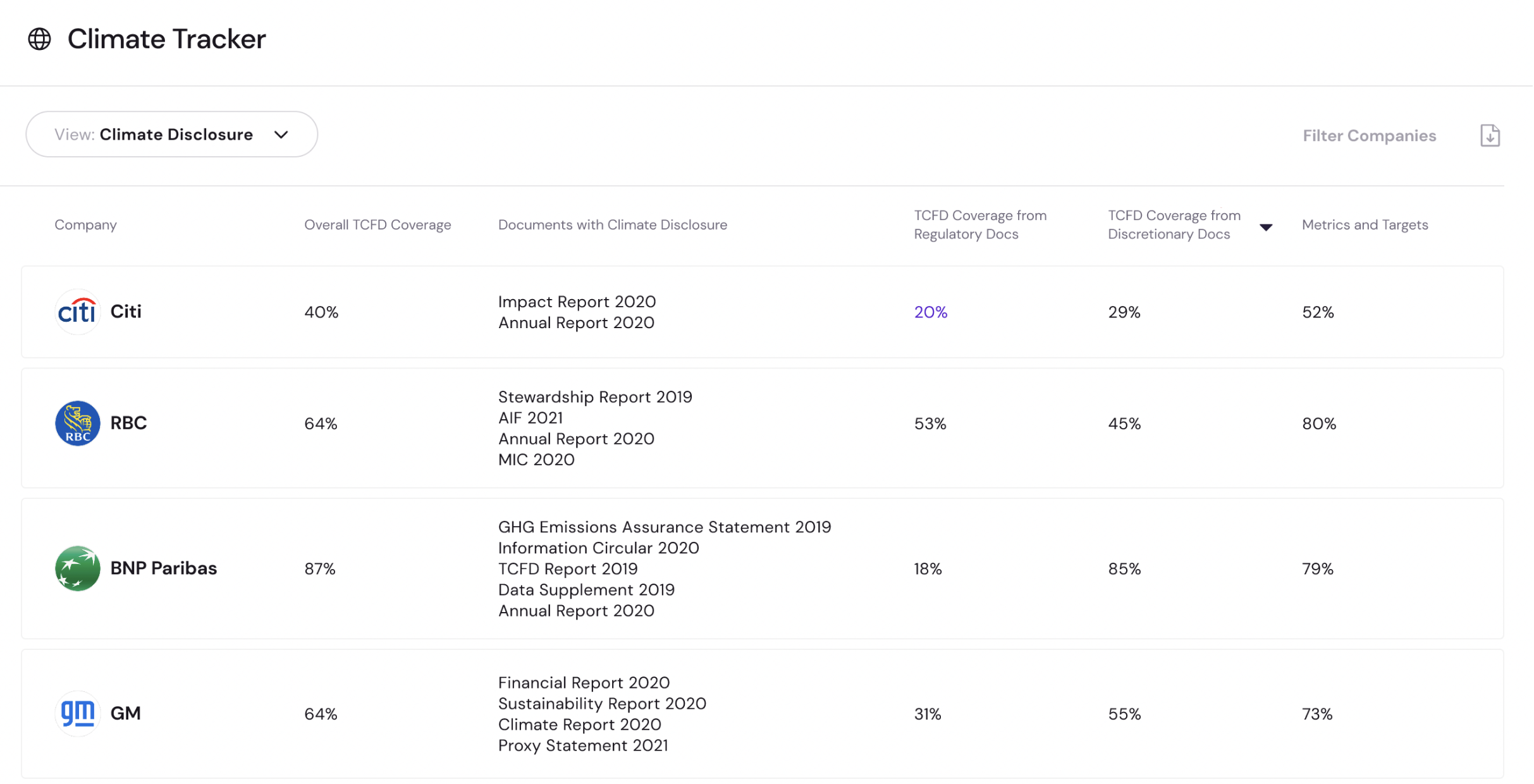1534x784 pixels.
Task: Click RBC's 45% discretionary coverage
Action: (1124, 423)
